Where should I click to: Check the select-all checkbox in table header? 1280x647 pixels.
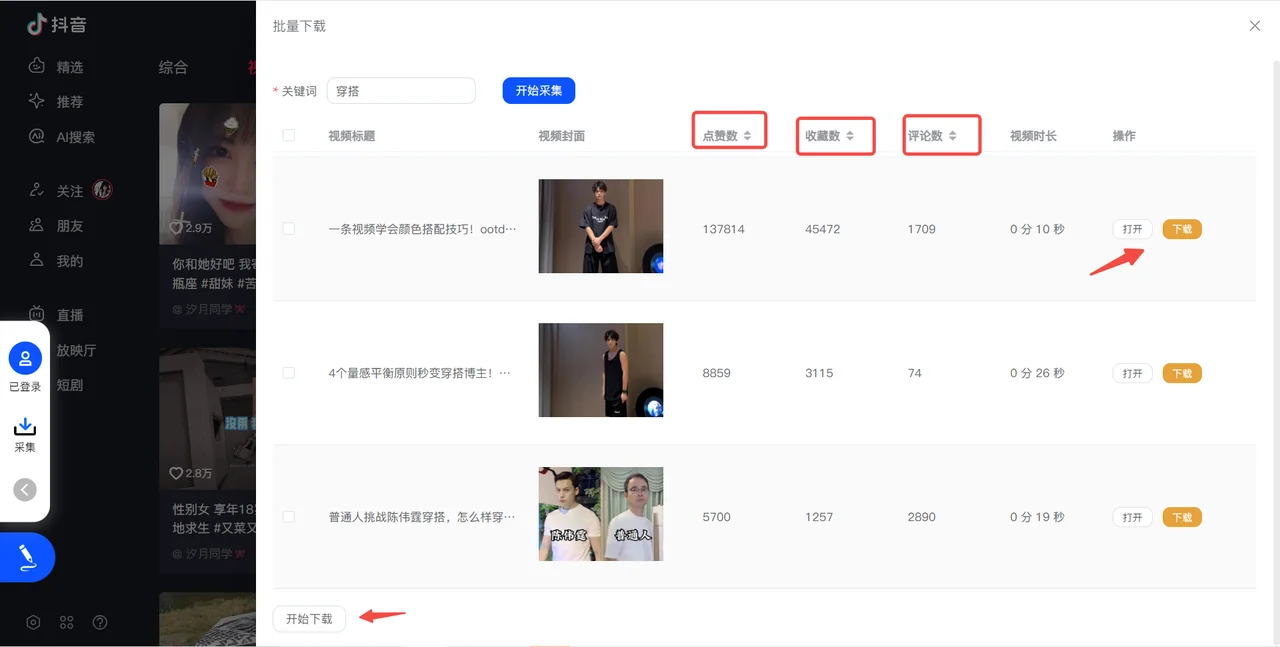(x=288, y=135)
